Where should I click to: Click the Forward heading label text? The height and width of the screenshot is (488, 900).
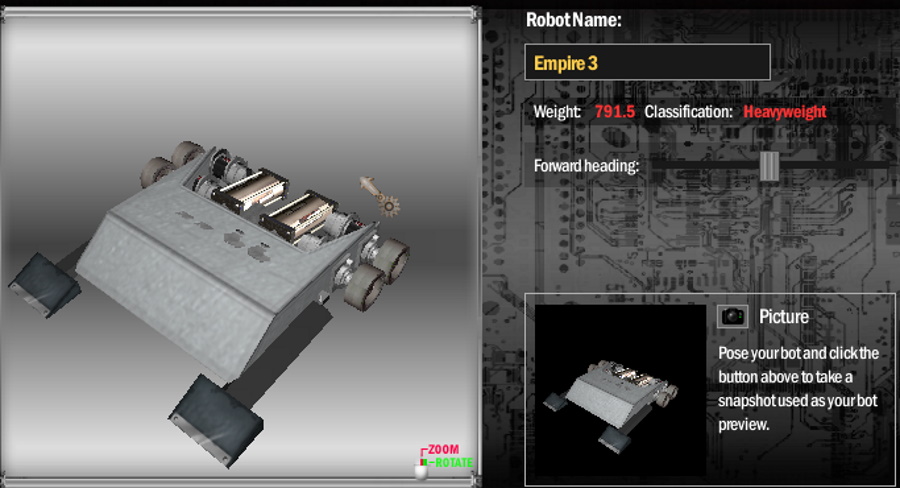586,165
